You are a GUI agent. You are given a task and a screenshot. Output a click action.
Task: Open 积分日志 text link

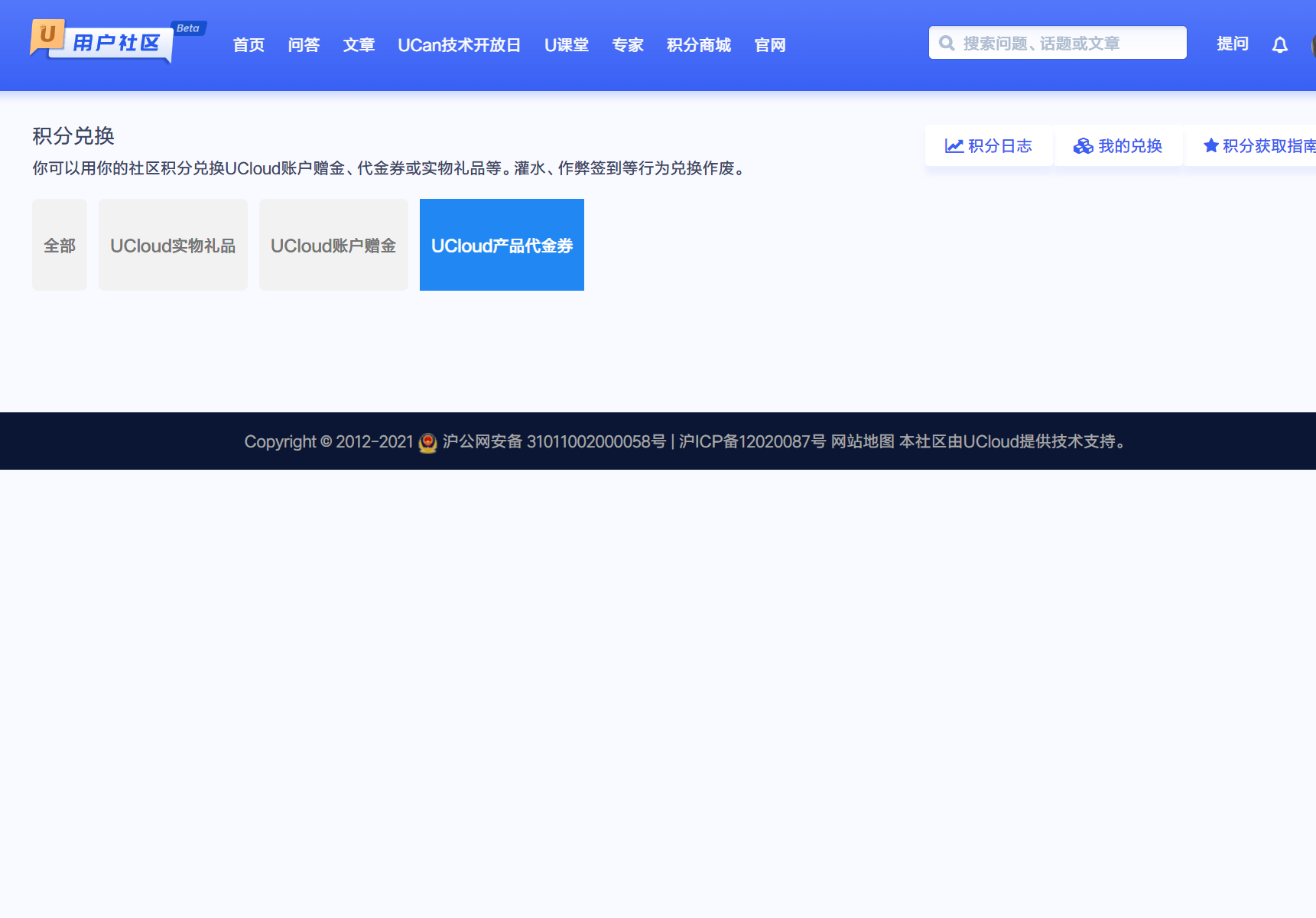click(1000, 146)
